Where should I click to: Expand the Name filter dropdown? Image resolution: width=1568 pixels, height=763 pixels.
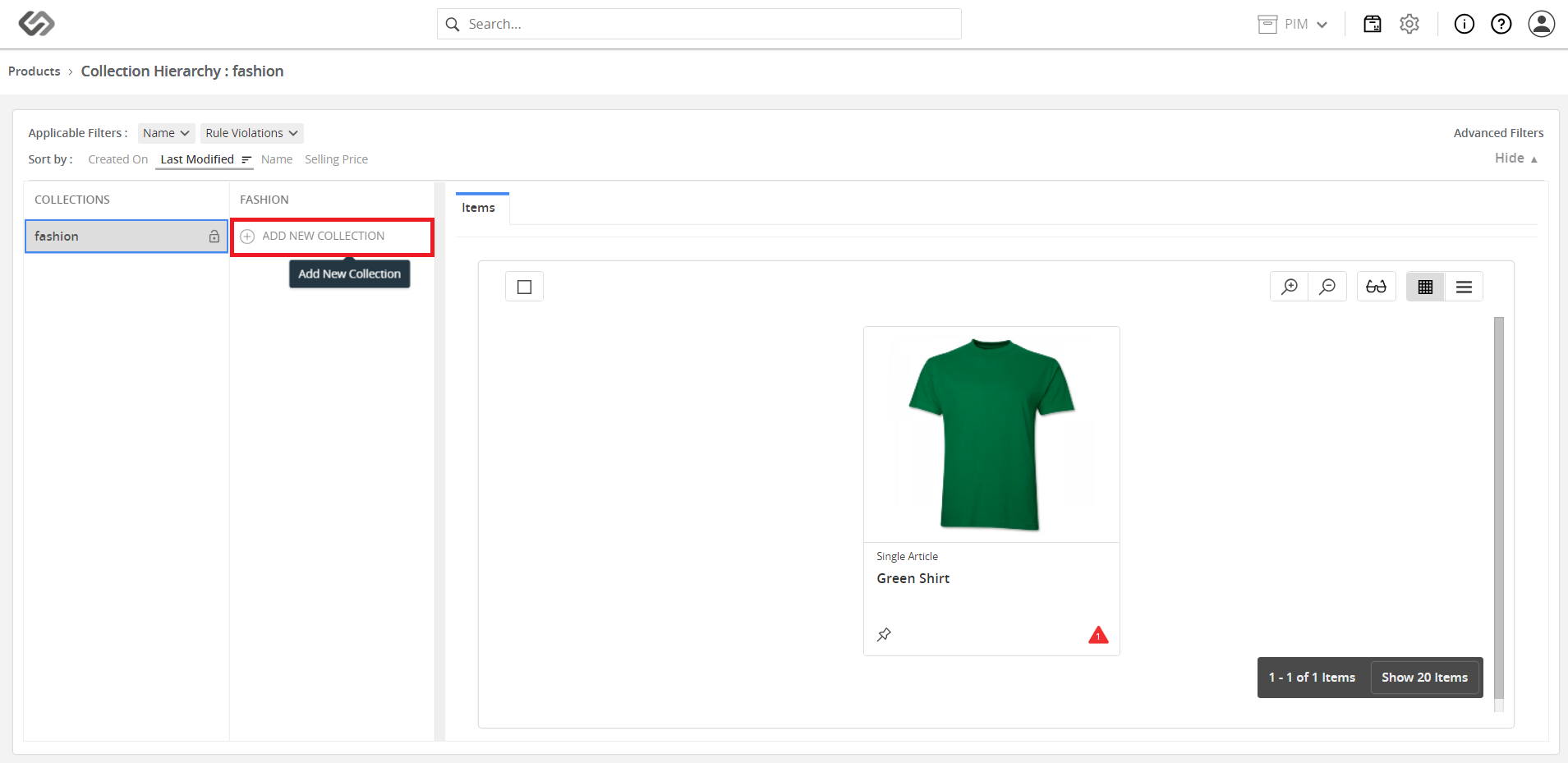click(x=166, y=133)
